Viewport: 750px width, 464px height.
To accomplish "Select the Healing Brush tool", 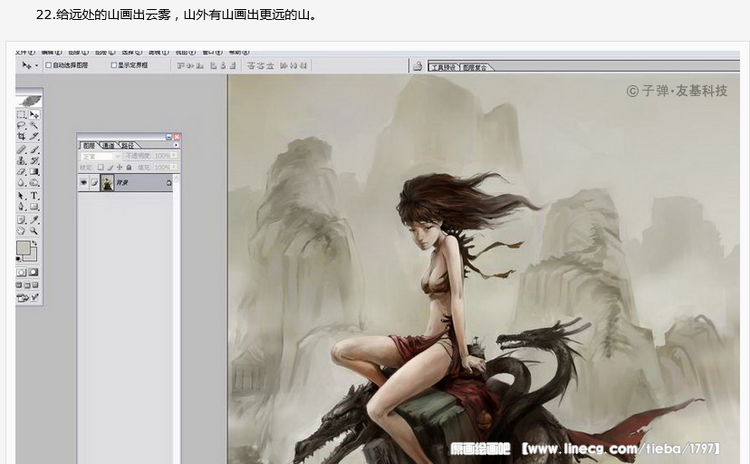I will [x=21, y=150].
